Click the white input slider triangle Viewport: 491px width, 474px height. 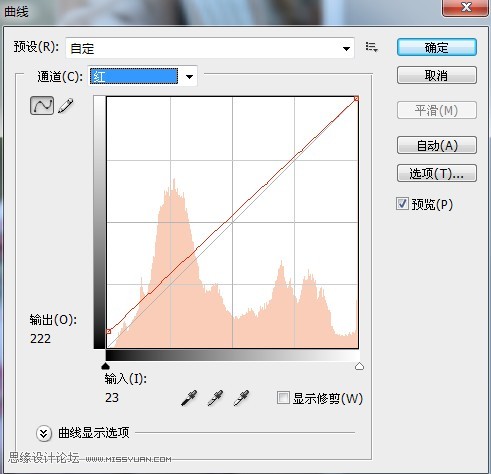coord(359,366)
